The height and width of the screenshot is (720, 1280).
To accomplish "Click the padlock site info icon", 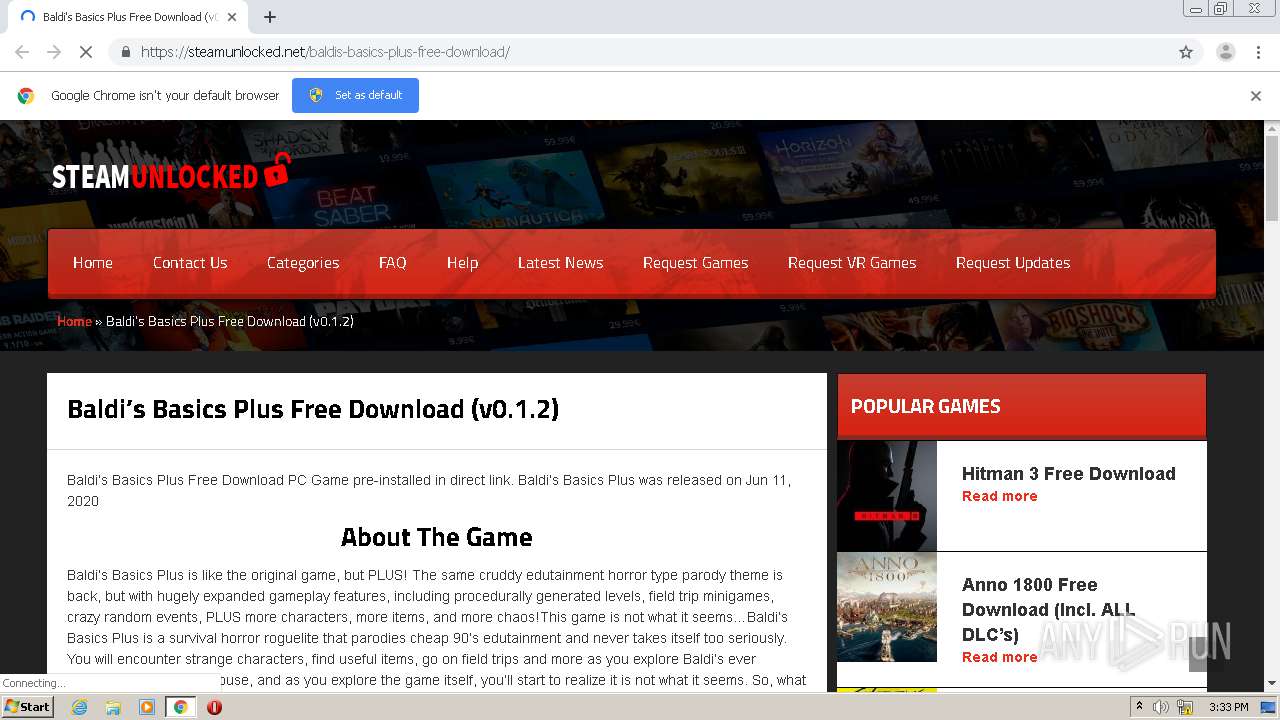I will pyautogui.click(x=125, y=52).
